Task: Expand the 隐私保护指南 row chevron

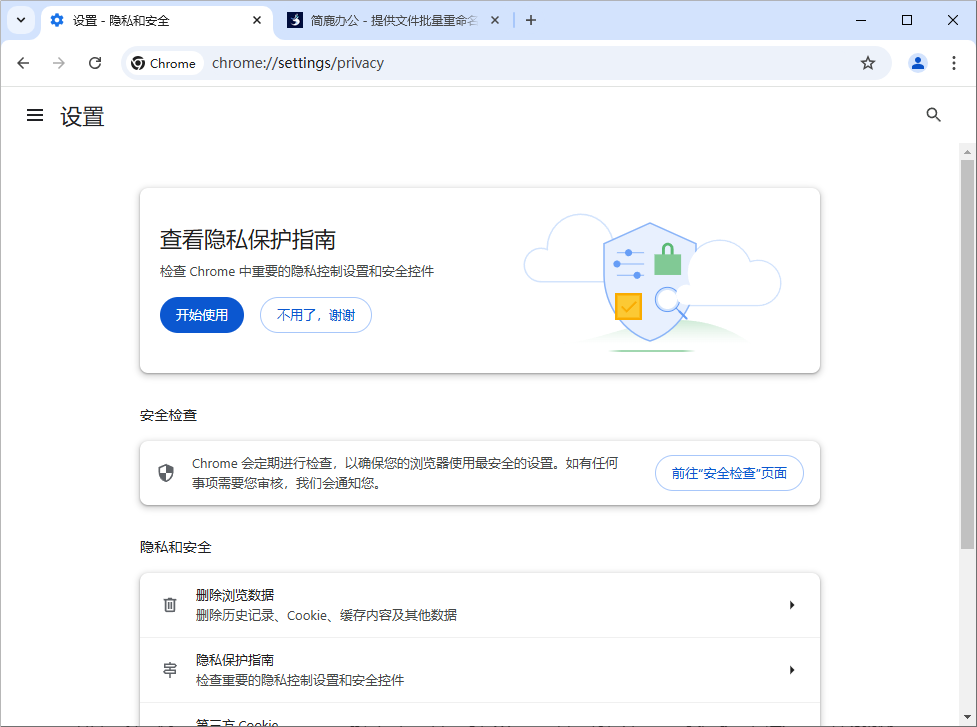Action: click(792, 670)
